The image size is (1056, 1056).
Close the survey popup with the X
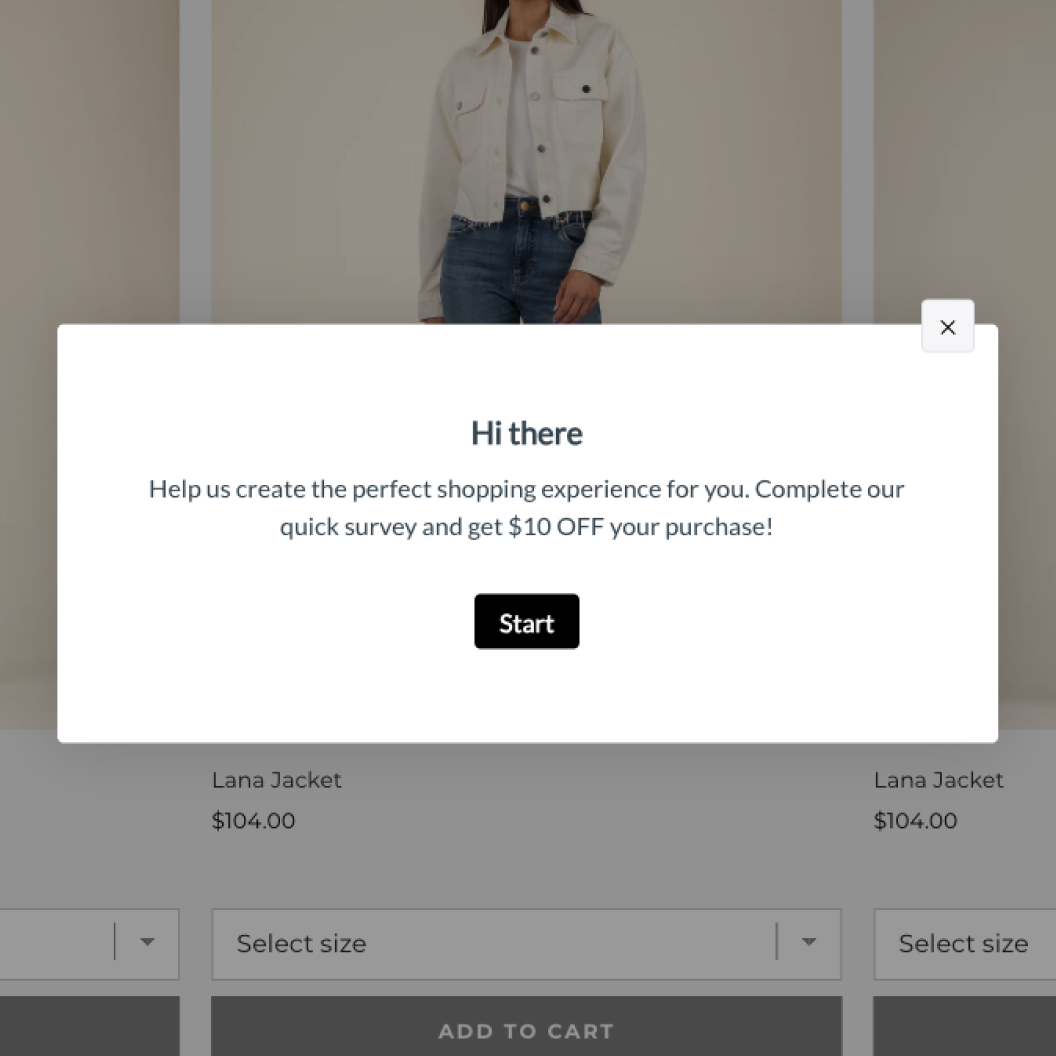(x=947, y=327)
